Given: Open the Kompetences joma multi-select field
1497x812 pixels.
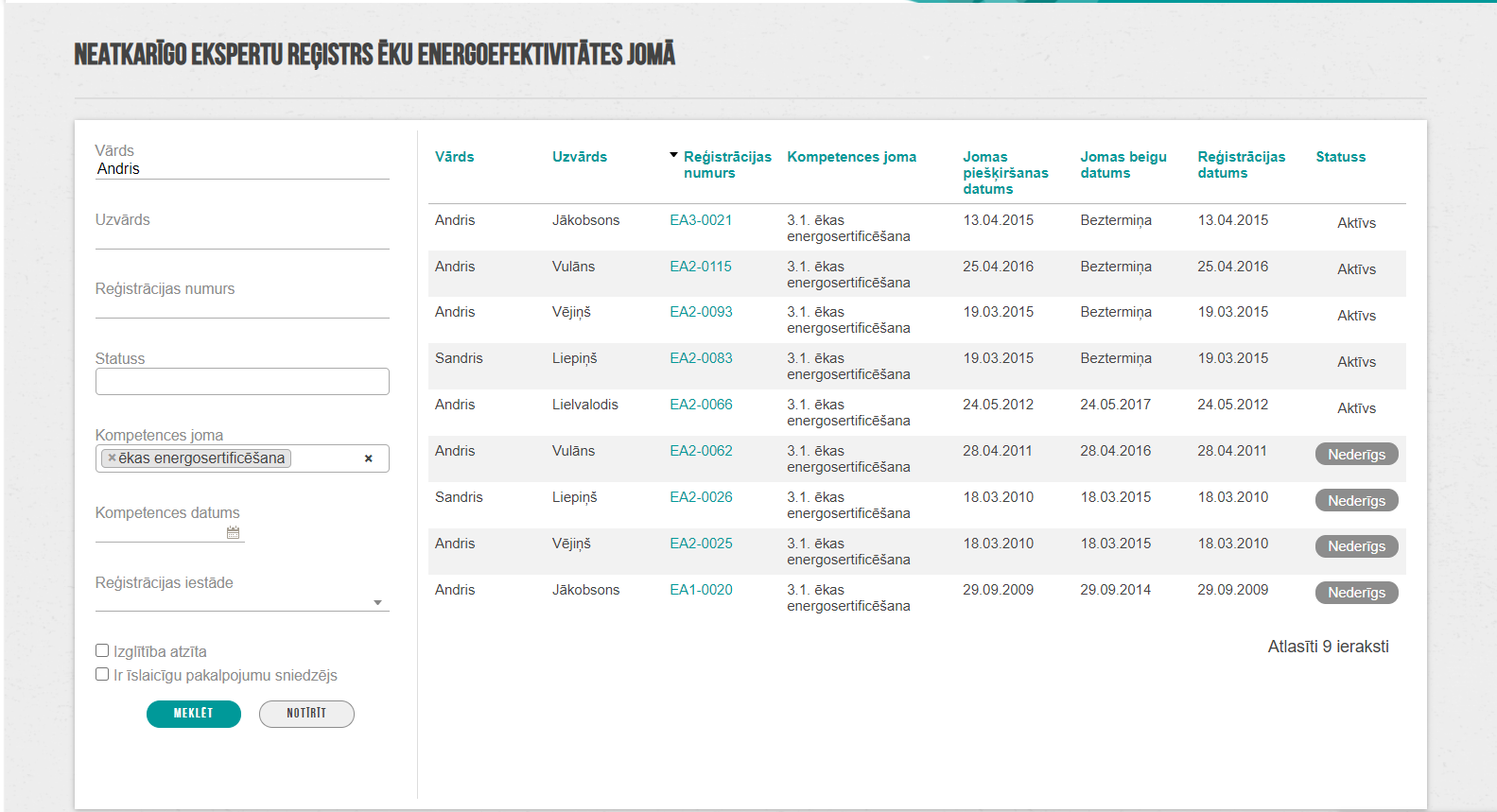Looking at the screenshot, I should coord(242,458).
